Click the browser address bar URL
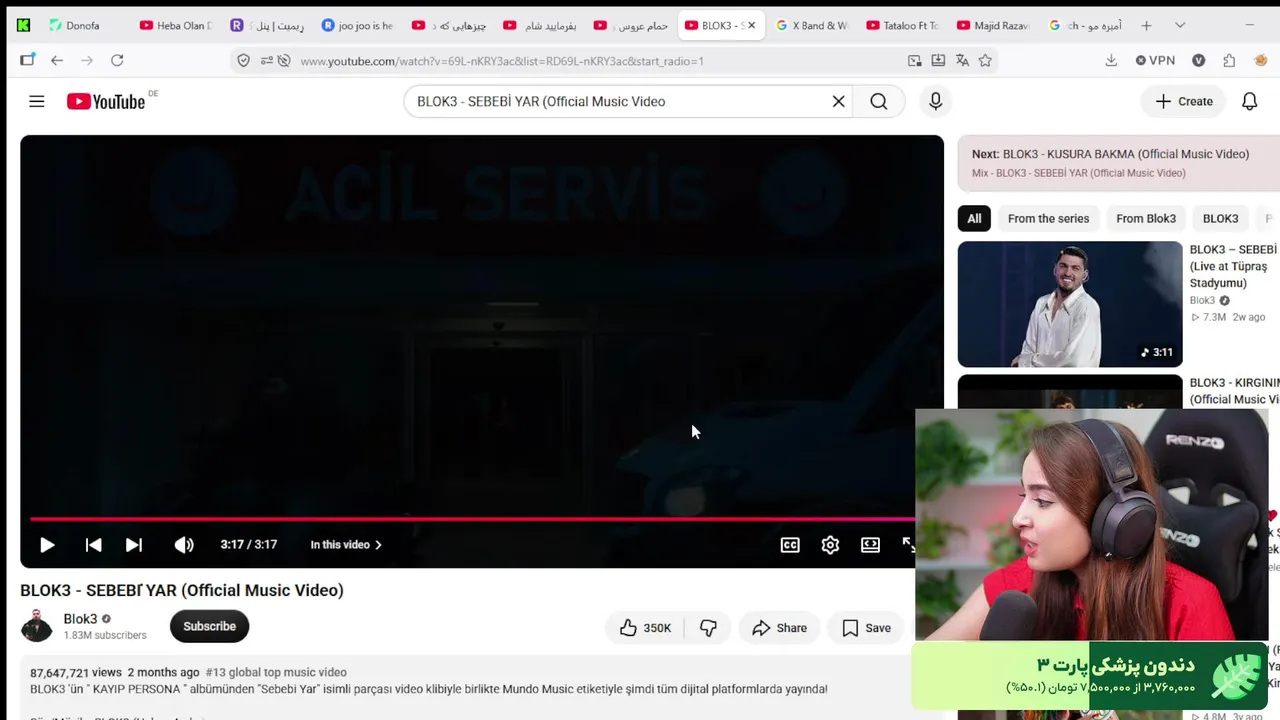The width and height of the screenshot is (1280, 720). (x=502, y=61)
